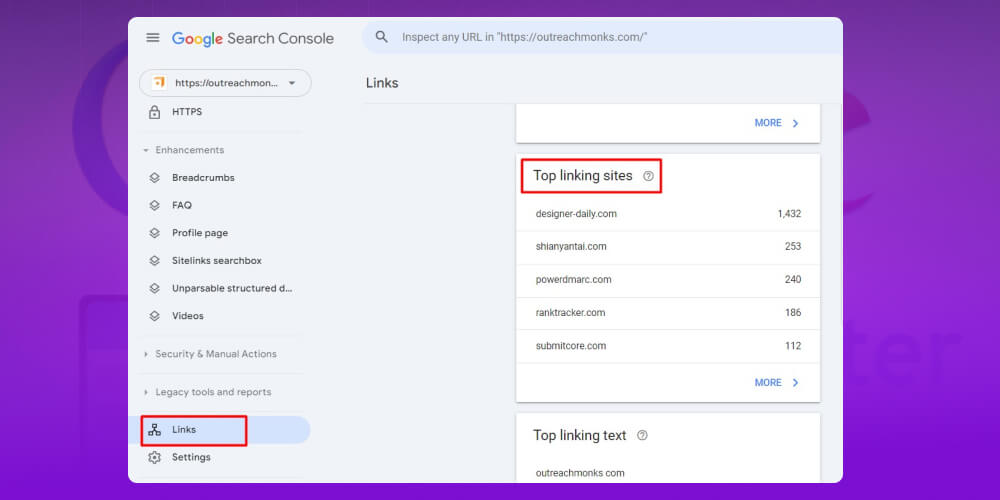This screenshot has height=500, width=1000.
Task: Click the search magnifier icon
Action: (x=381, y=37)
